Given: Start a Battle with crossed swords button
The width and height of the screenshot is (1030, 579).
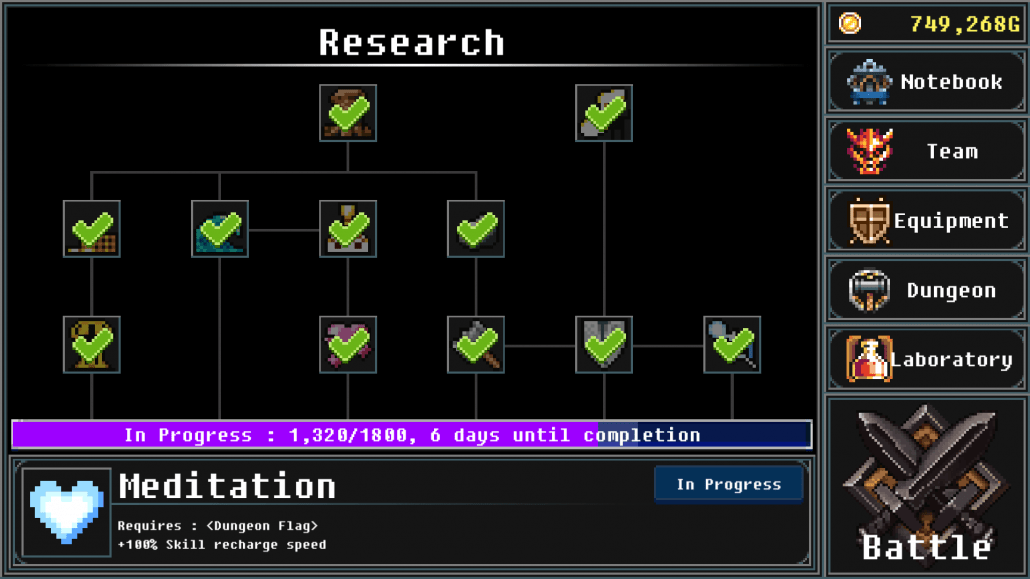Looking at the screenshot, I should 927,485.
